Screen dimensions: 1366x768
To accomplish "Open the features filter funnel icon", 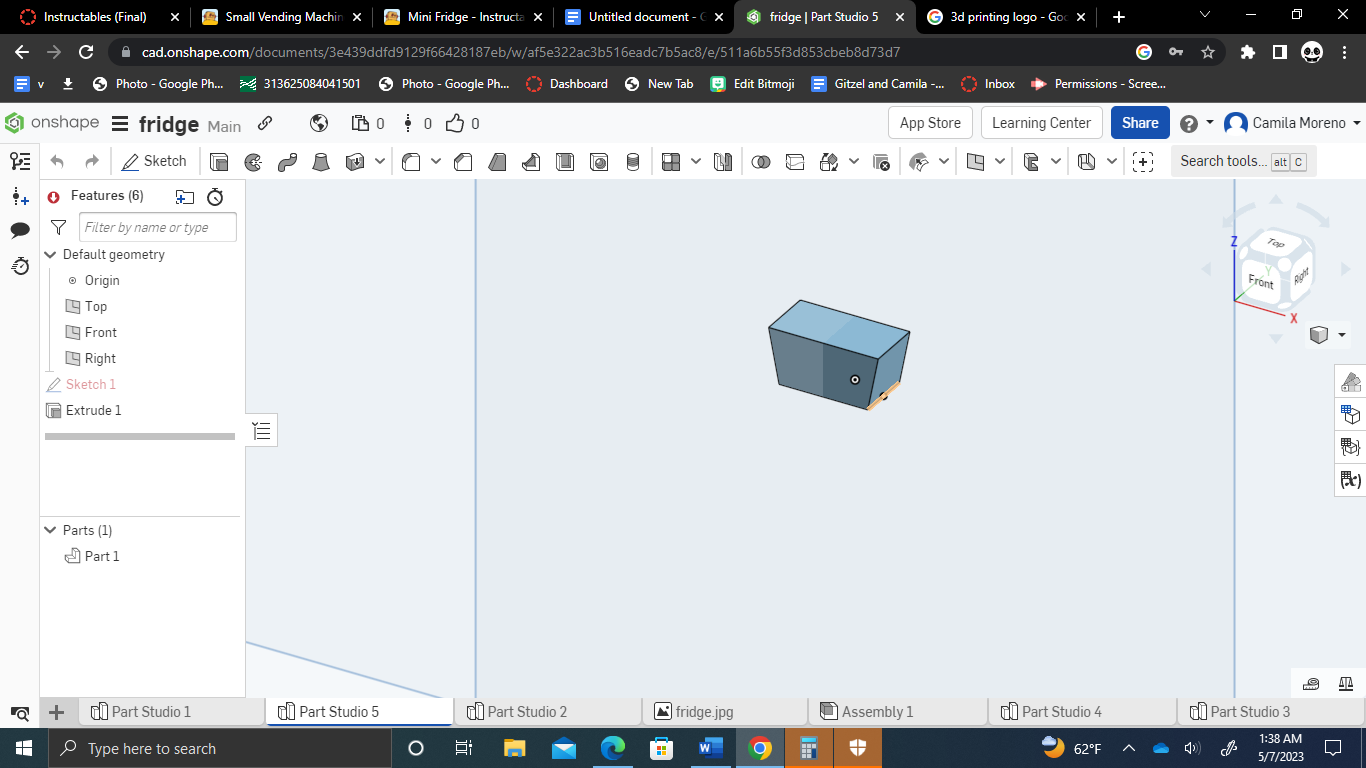I will 58,227.
